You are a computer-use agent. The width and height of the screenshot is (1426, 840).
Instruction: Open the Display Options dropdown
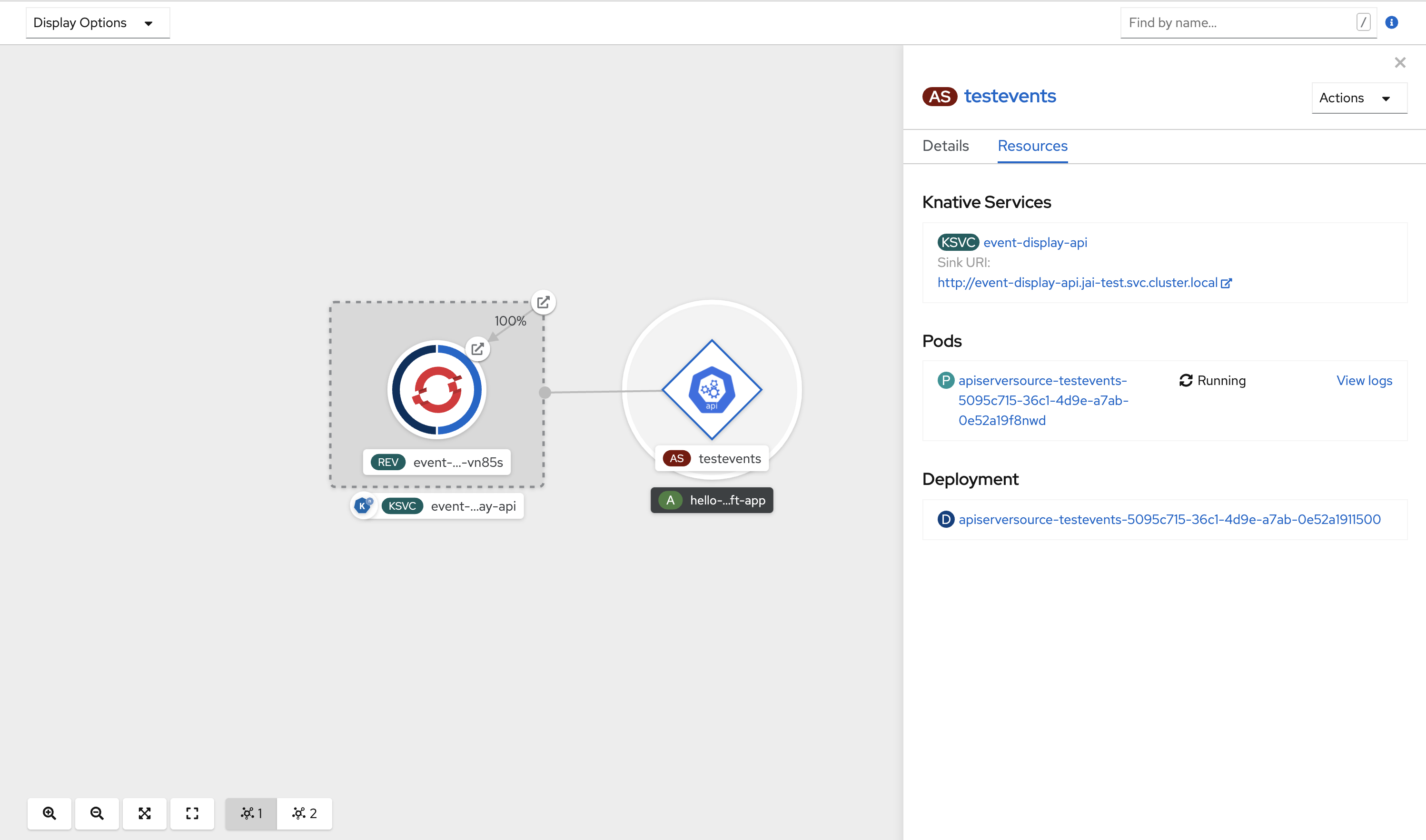[97, 23]
